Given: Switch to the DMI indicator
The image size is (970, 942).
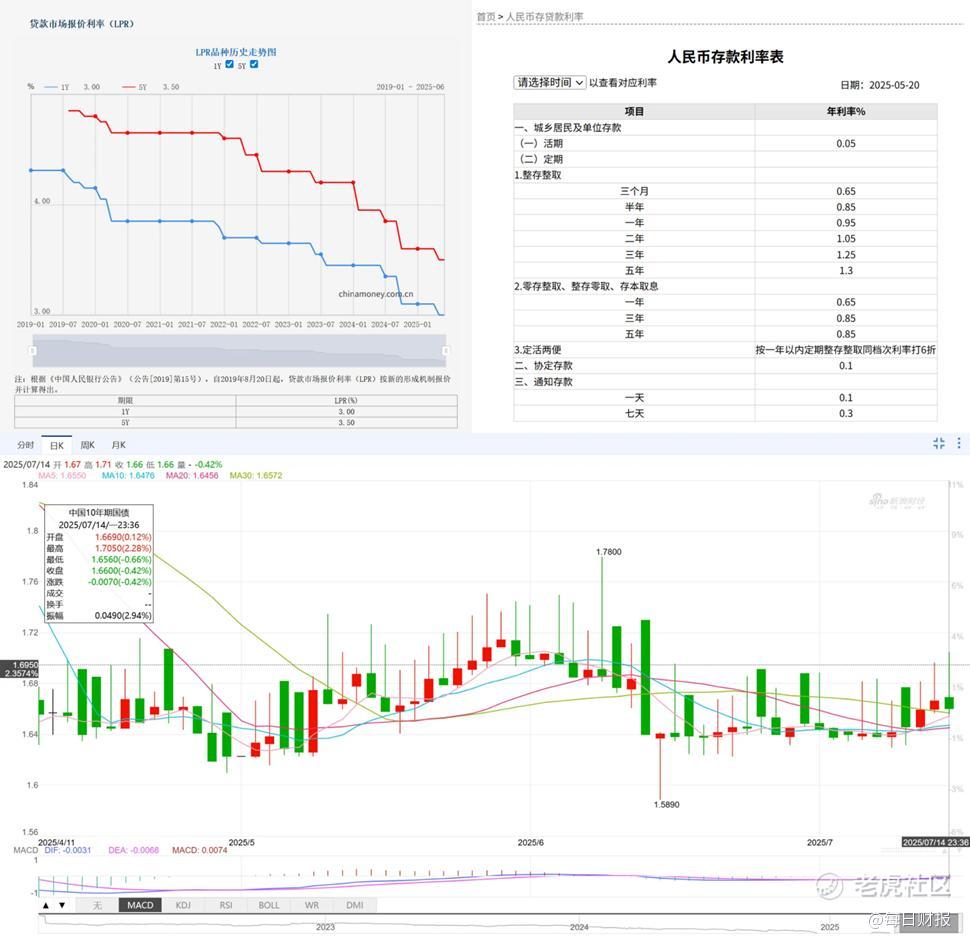Looking at the screenshot, I should [354, 905].
